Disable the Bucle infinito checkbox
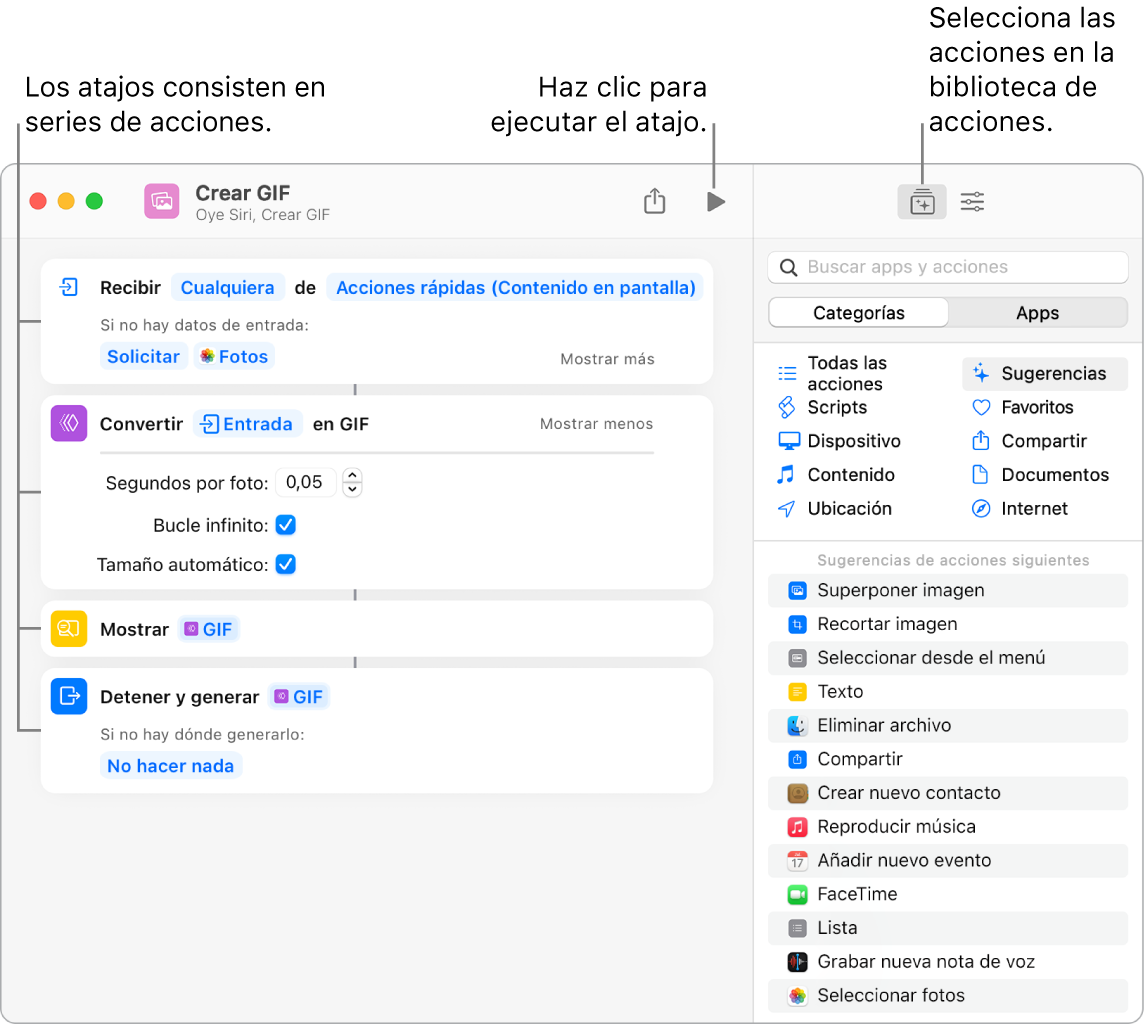This screenshot has width=1146, height=1024. tap(285, 524)
